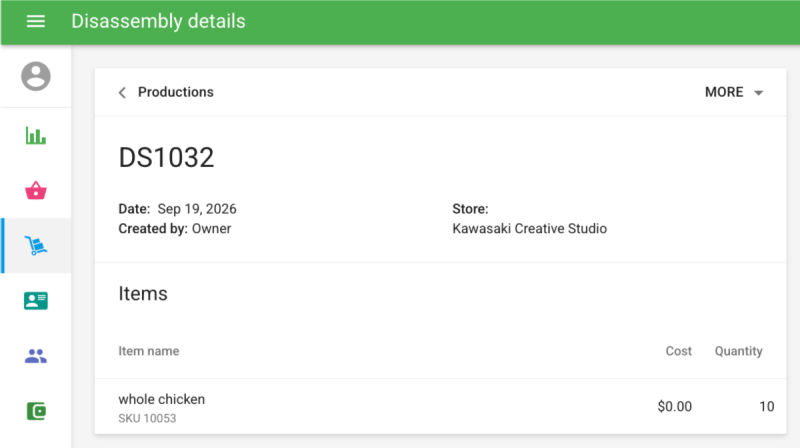Open the Customers people icon

pyautogui.click(x=36, y=356)
